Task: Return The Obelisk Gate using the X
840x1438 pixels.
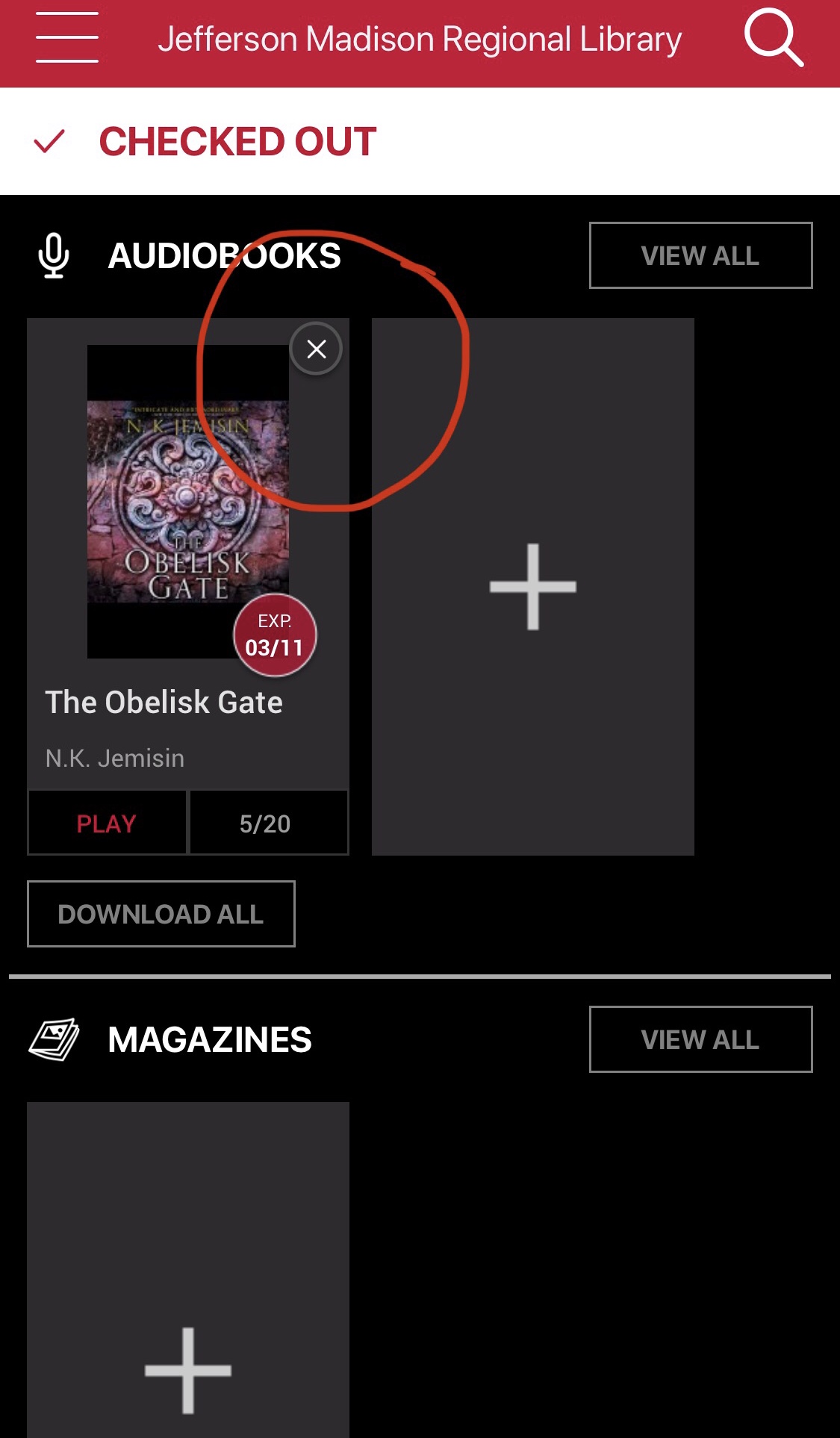Action: pos(316,349)
